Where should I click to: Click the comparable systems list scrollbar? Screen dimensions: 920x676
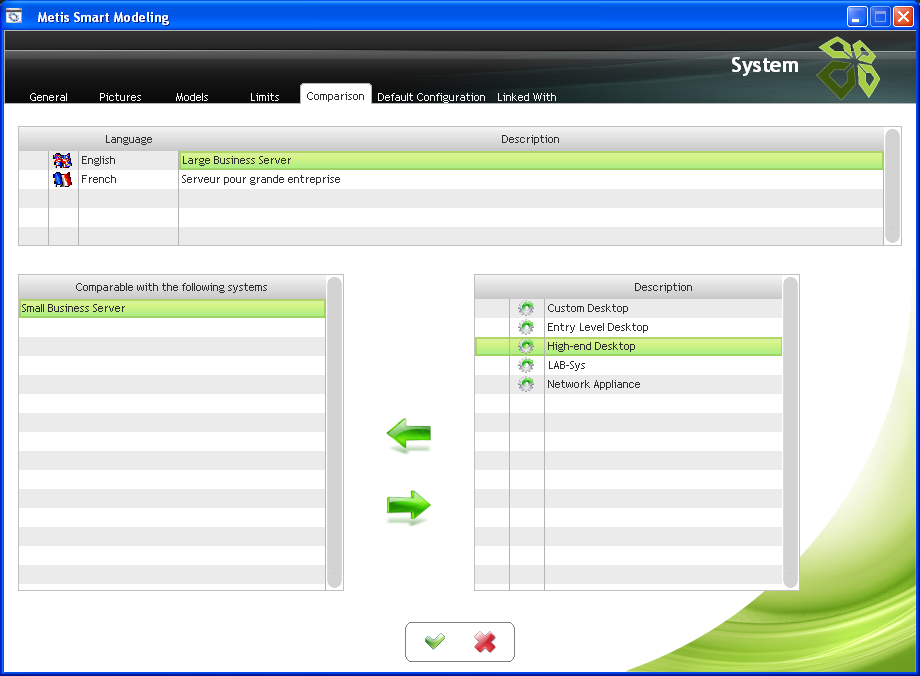point(334,432)
